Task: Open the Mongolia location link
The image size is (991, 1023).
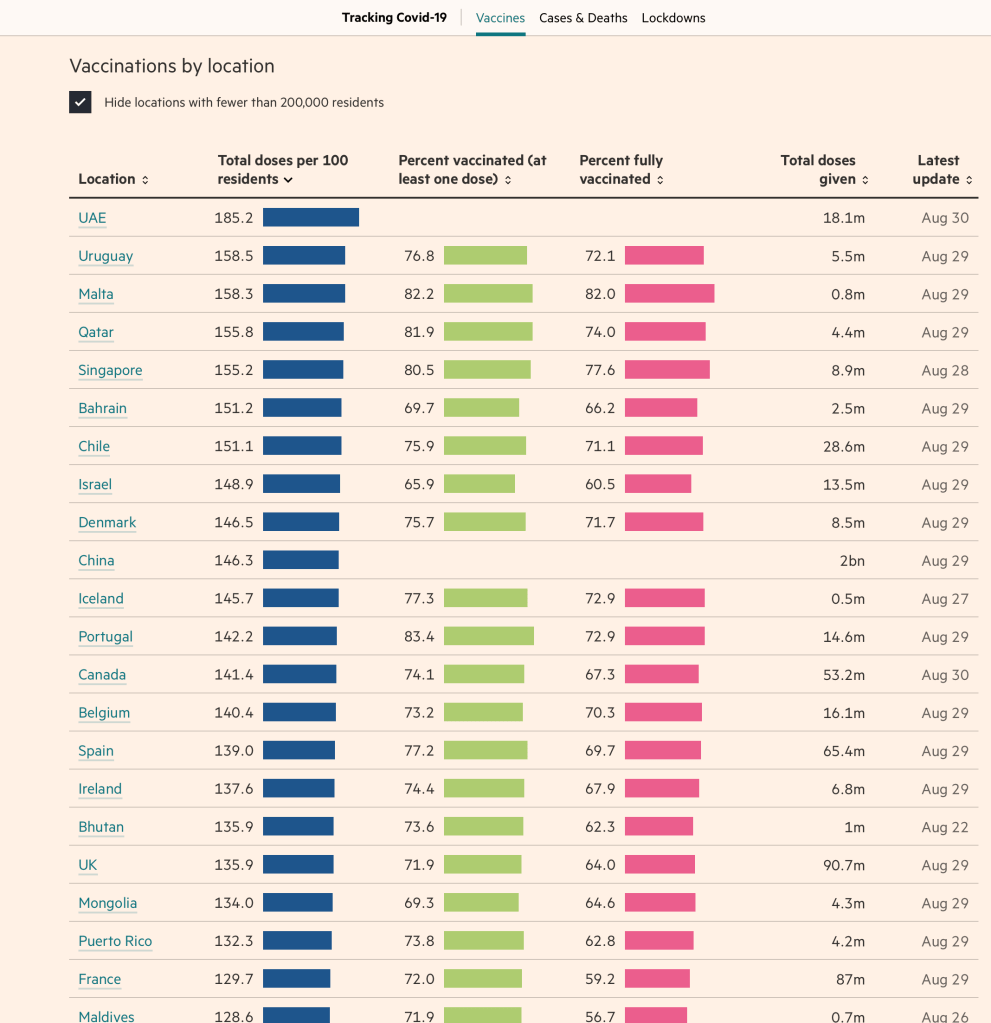Action: coord(107,903)
